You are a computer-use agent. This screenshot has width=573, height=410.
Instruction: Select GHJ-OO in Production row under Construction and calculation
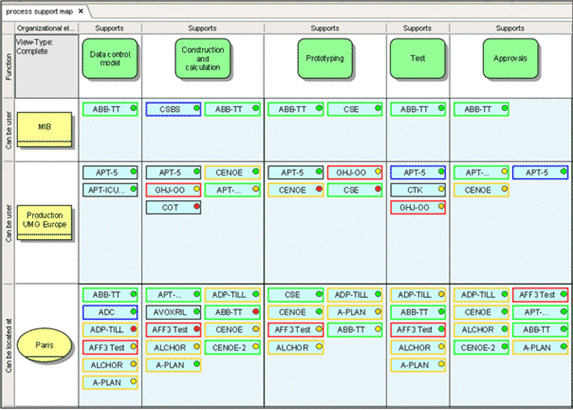click(x=174, y=190)
